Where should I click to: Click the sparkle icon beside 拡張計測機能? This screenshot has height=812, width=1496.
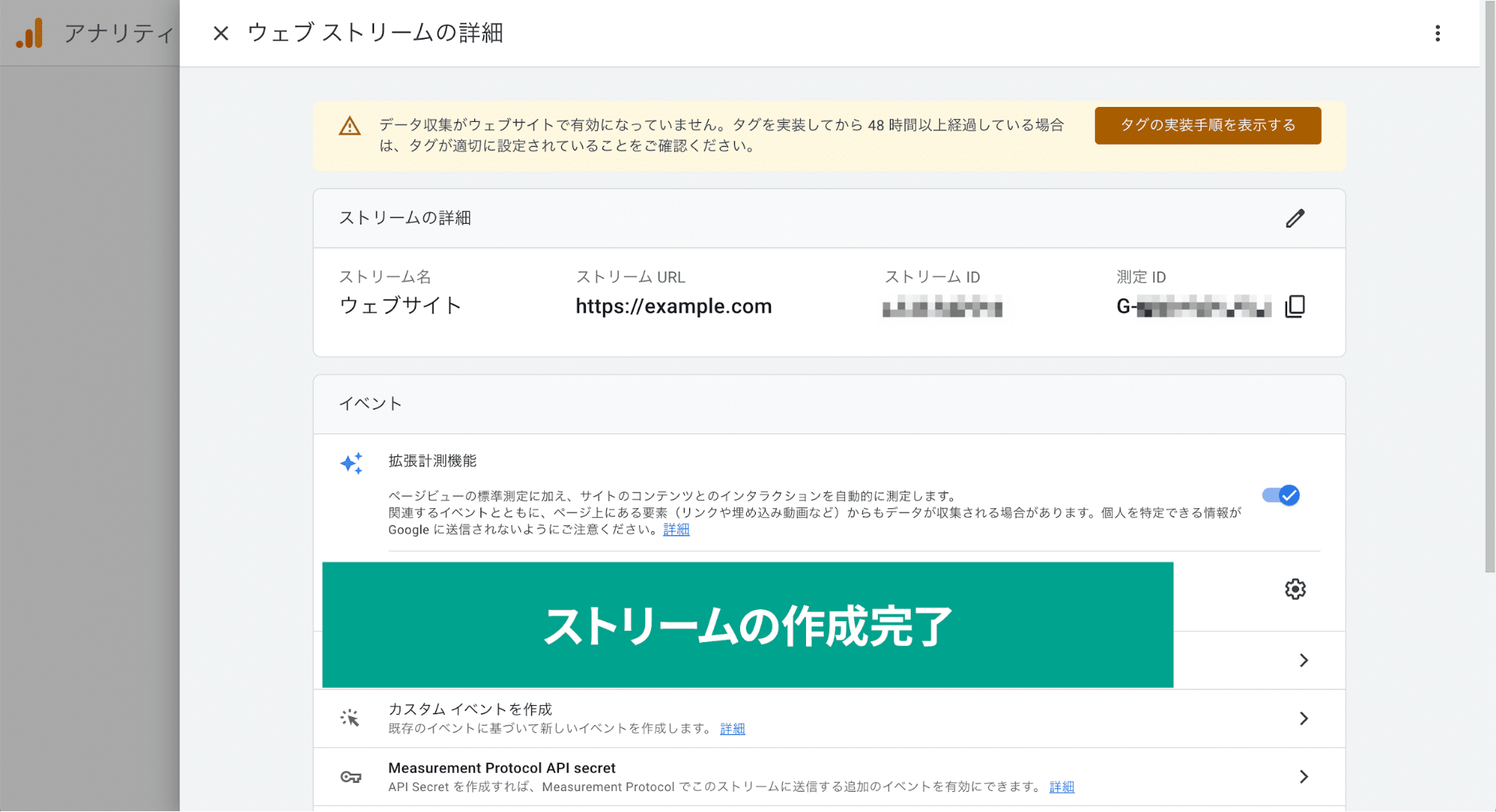(x=351, y=463)
